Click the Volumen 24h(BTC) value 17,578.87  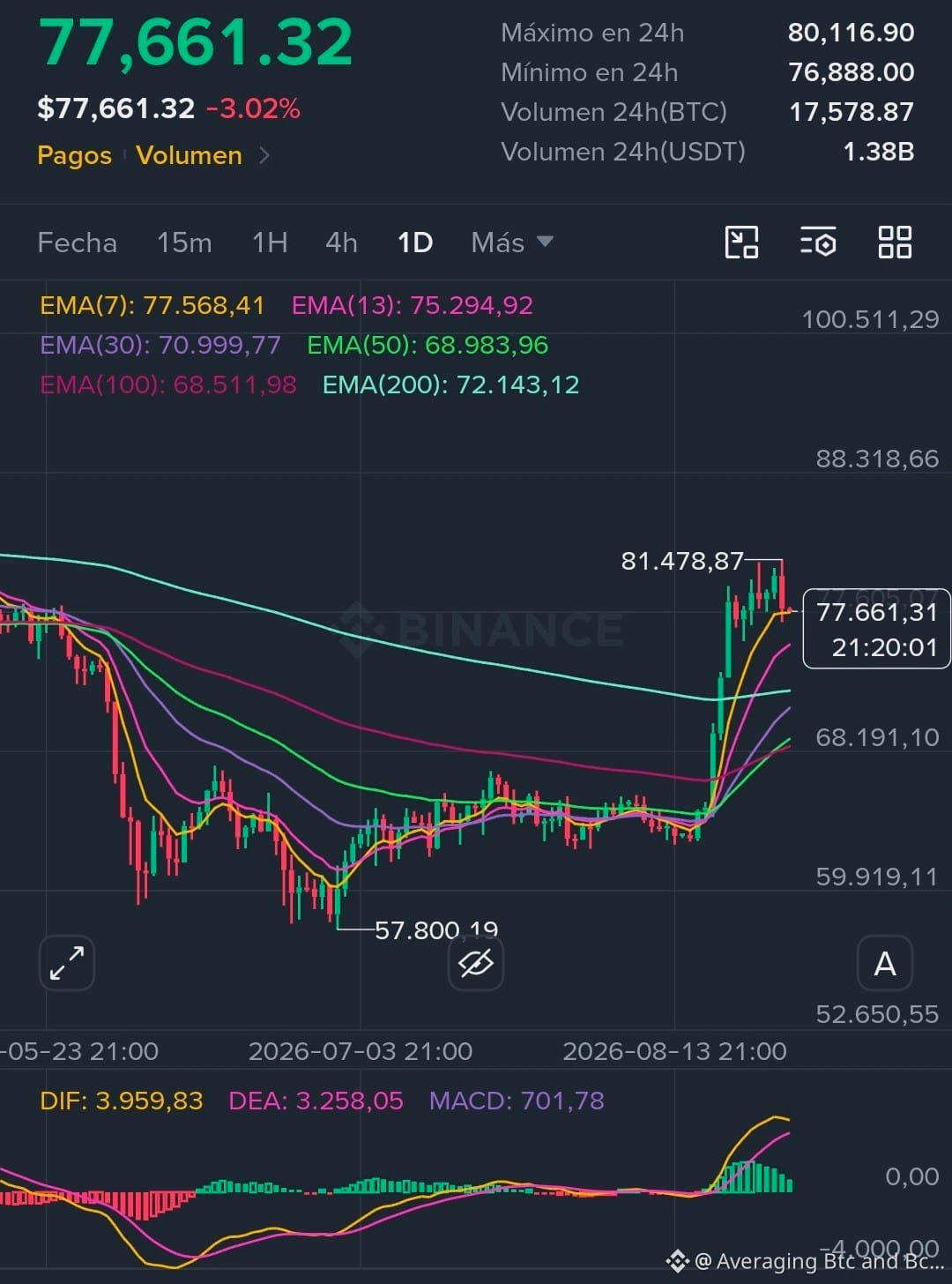click(851, 112)
